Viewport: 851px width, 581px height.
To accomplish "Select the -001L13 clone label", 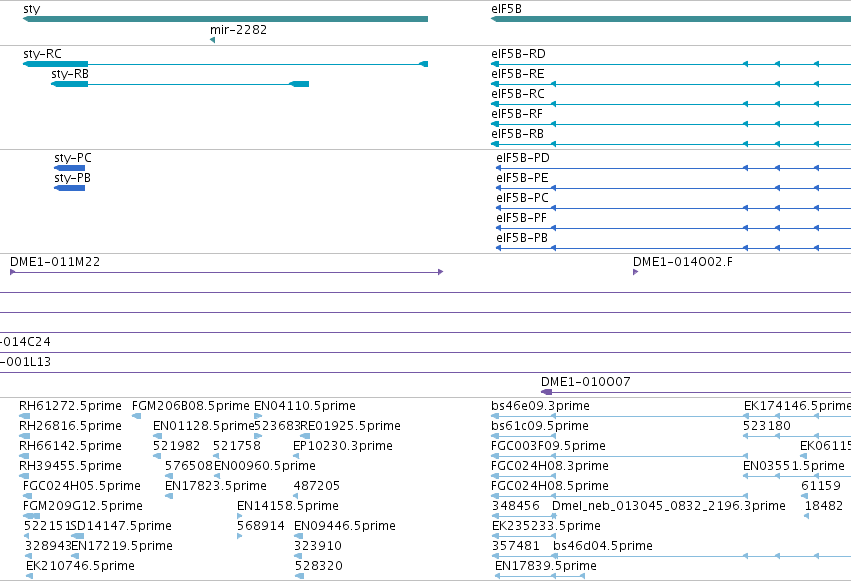I will [25, 362].
